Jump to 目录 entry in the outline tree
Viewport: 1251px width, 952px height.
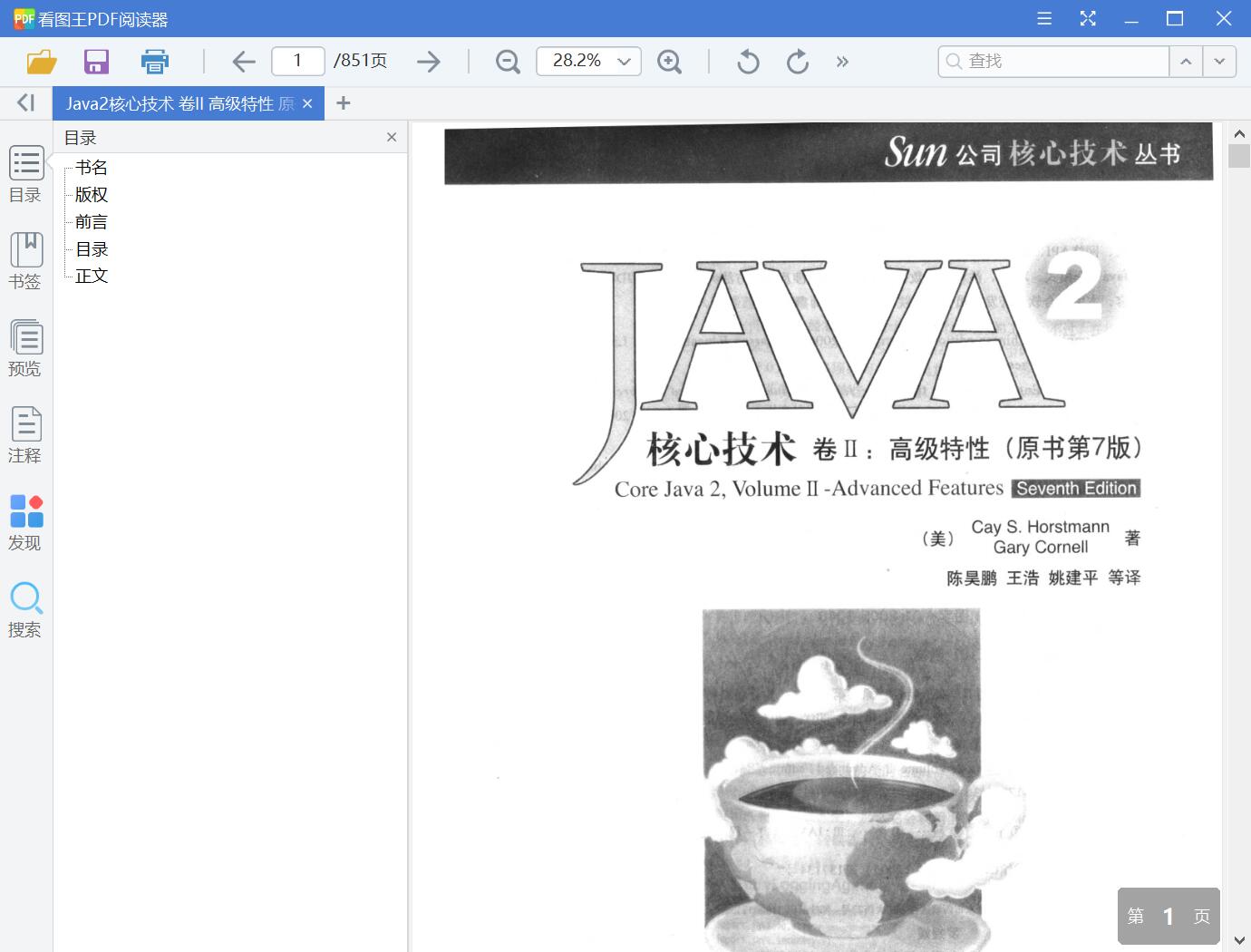coord(92,249)
